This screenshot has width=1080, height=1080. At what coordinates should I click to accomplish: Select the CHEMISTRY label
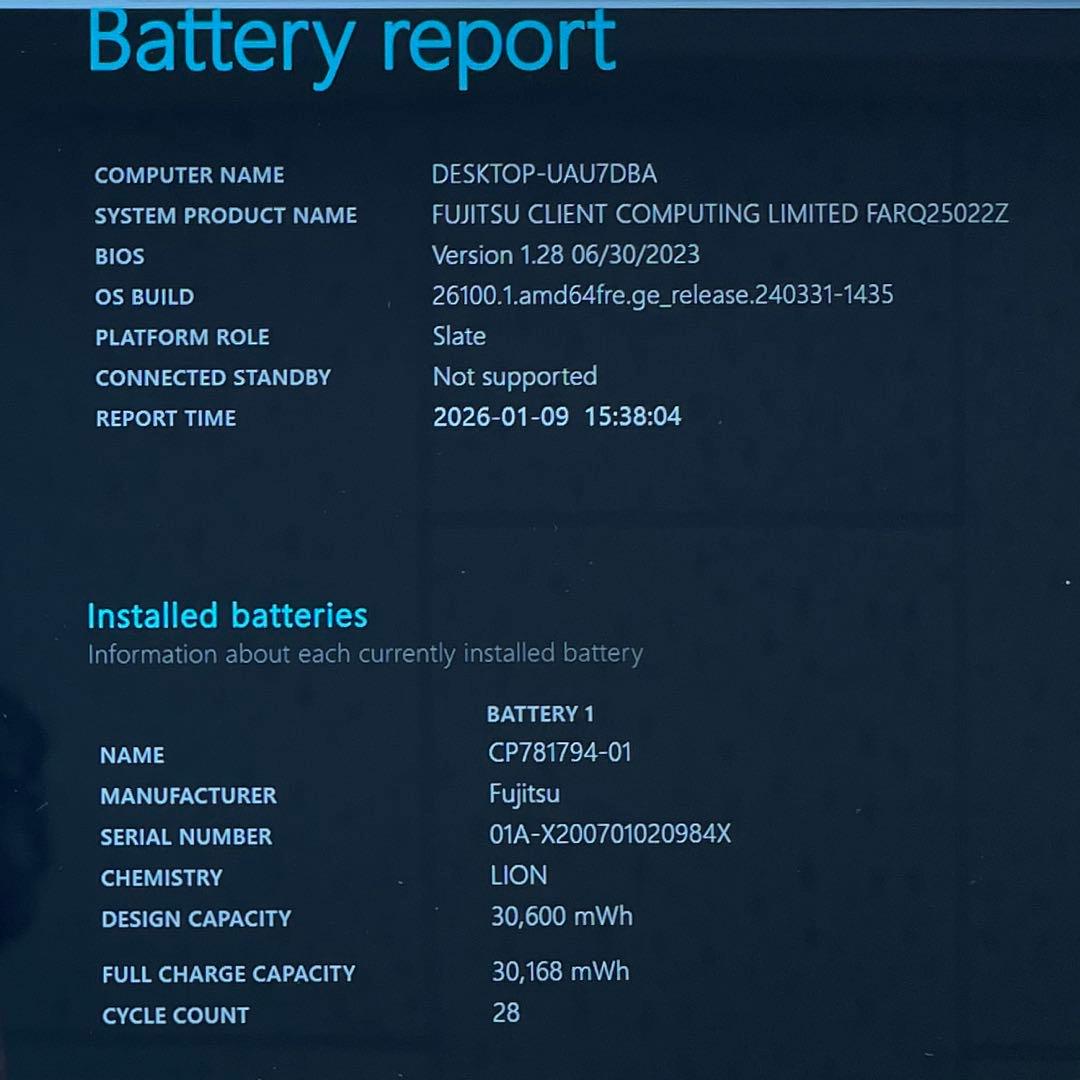(x=162, y=878)
